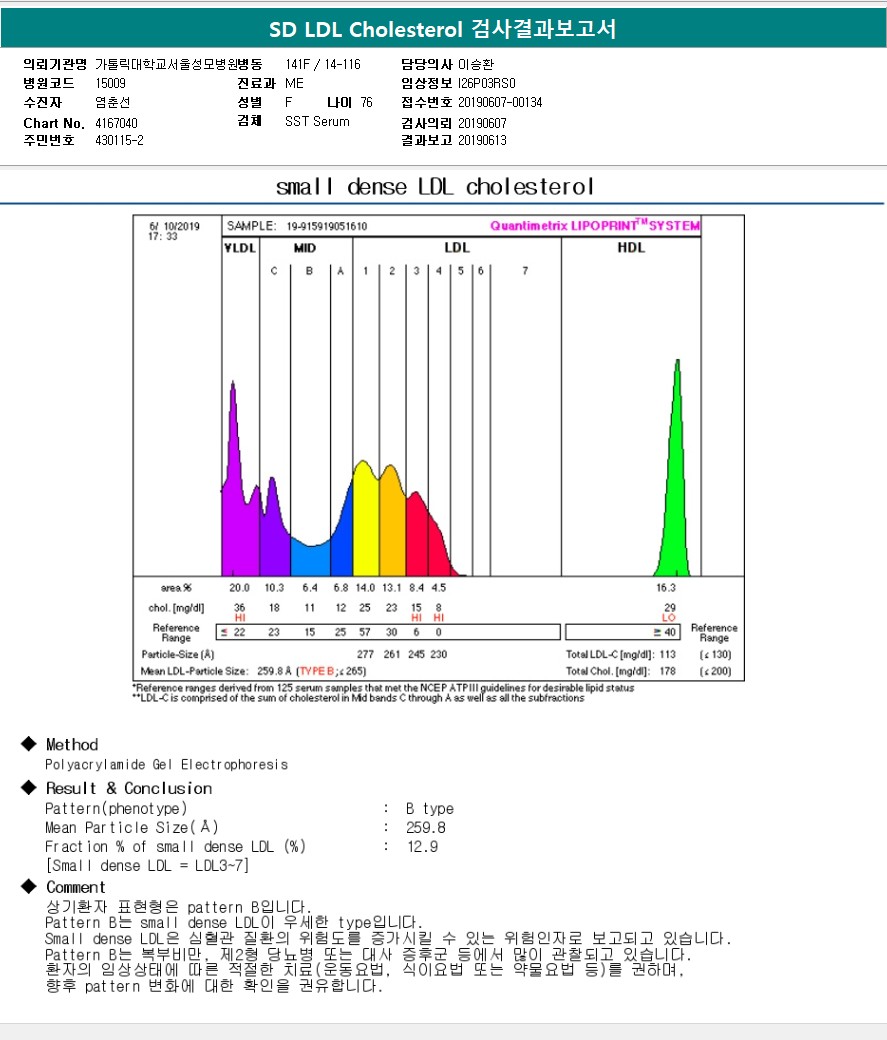Select Total Chol. value '178'
The height and width of the screenshot is (1040, 887).
click(667, 671)
